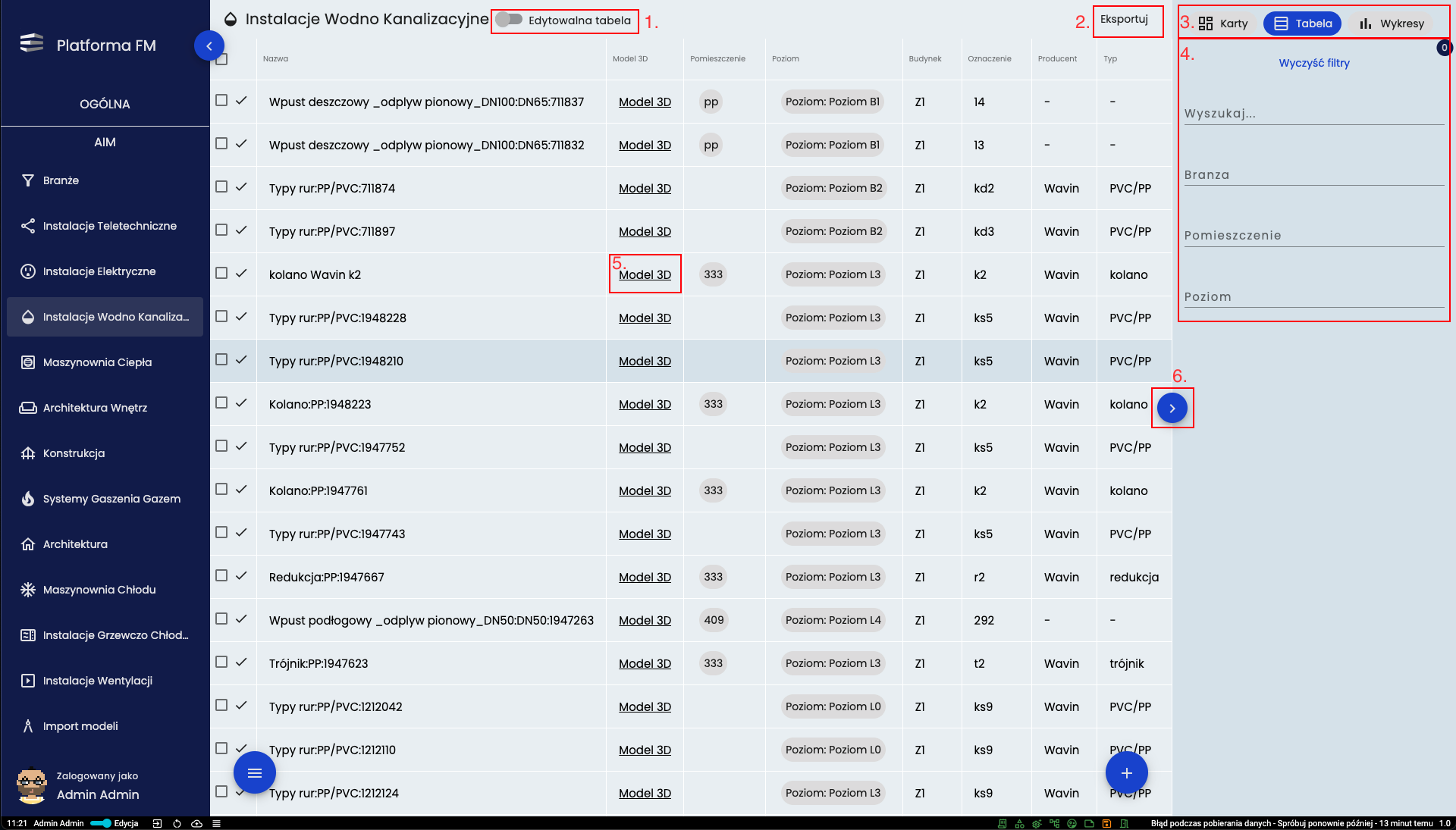This screenshot has width=1456, height=830.
Task: Switch to the Tabela view tab
Action: click(1302, 23)
